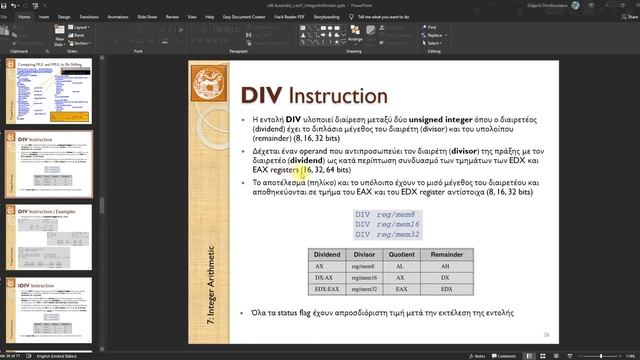Select the 'IDIV Instruction' slide thumbnail
The image size is (640, 360).
click(x=49, y=311)
